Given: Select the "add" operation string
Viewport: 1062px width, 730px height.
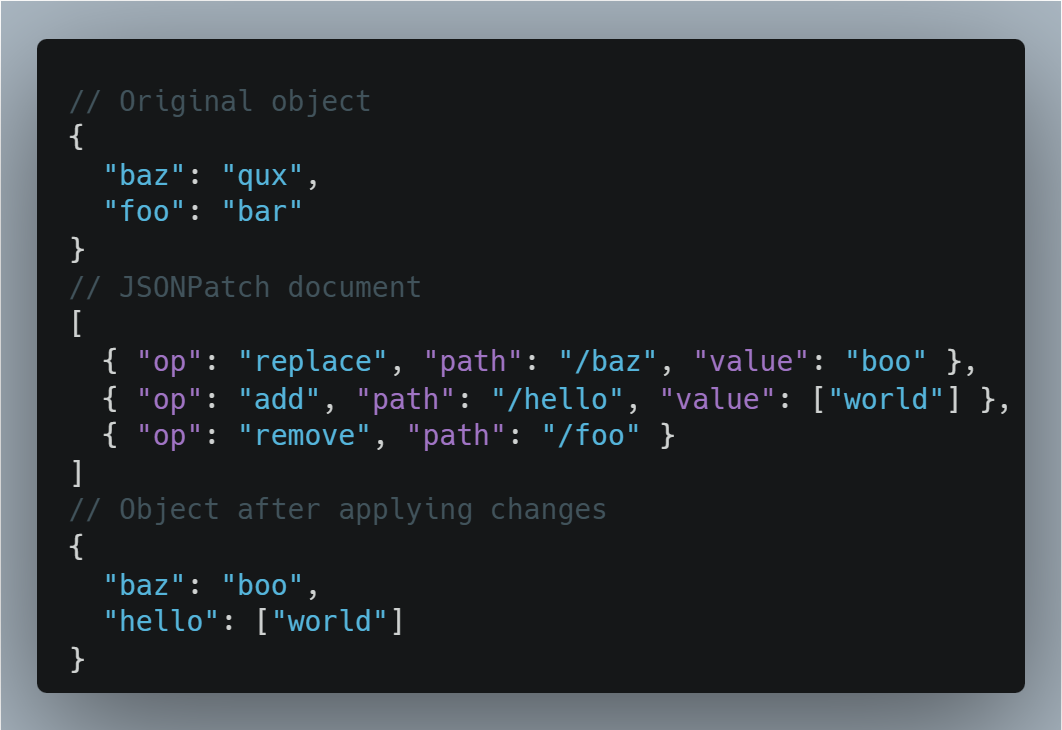Looking at the screenshot, I should (287, 400).
